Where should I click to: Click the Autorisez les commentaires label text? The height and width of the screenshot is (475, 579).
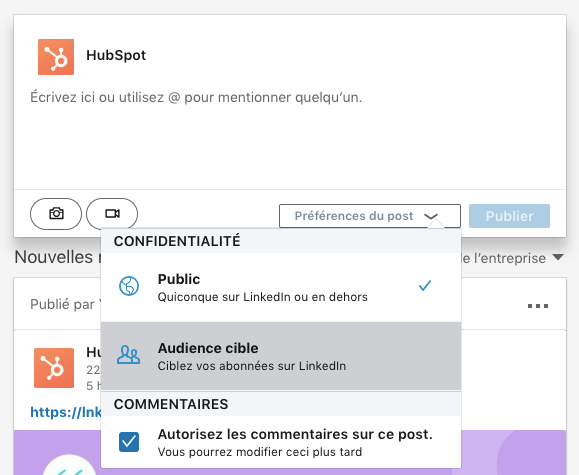[x=295, y=434]
